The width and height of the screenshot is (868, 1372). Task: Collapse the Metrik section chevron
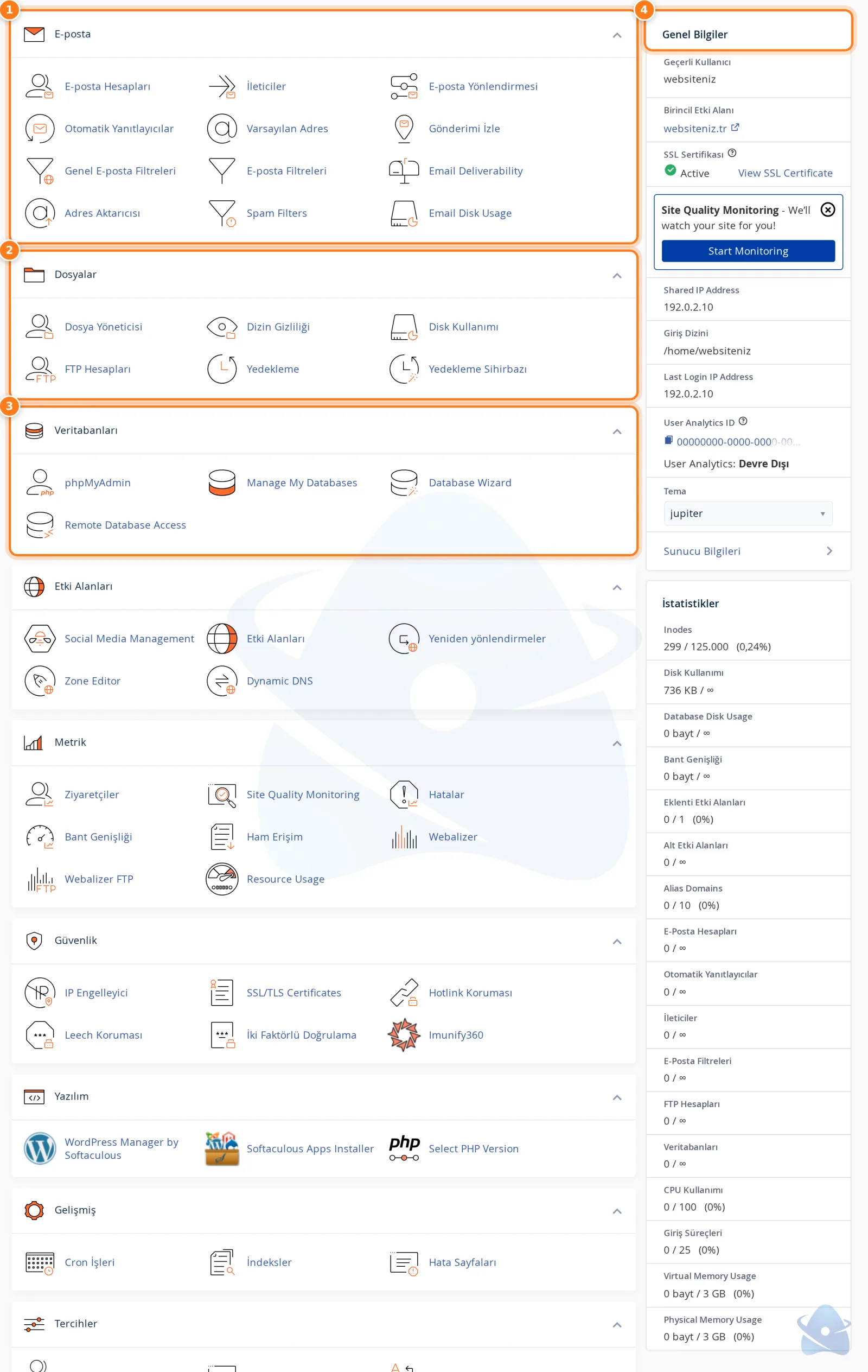[616, 744]
